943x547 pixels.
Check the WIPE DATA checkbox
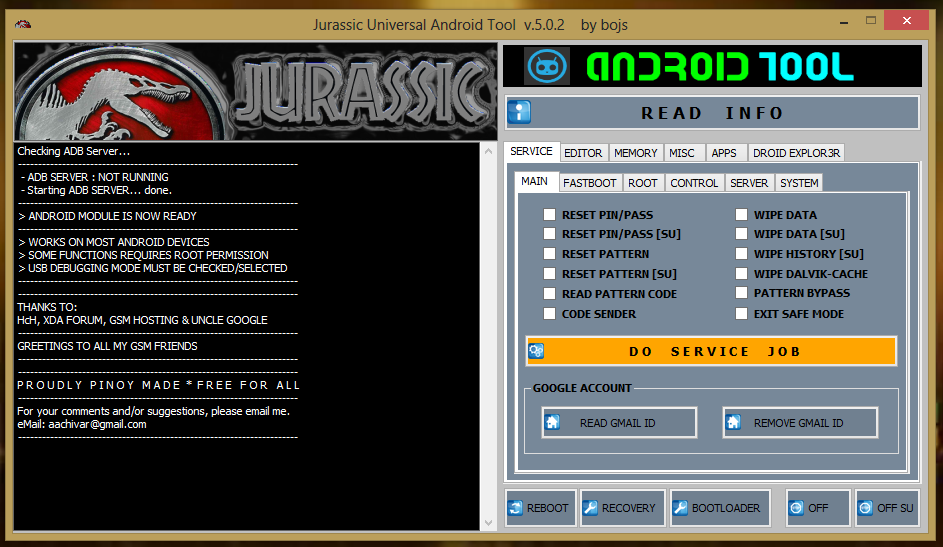[x=742, y=214]
